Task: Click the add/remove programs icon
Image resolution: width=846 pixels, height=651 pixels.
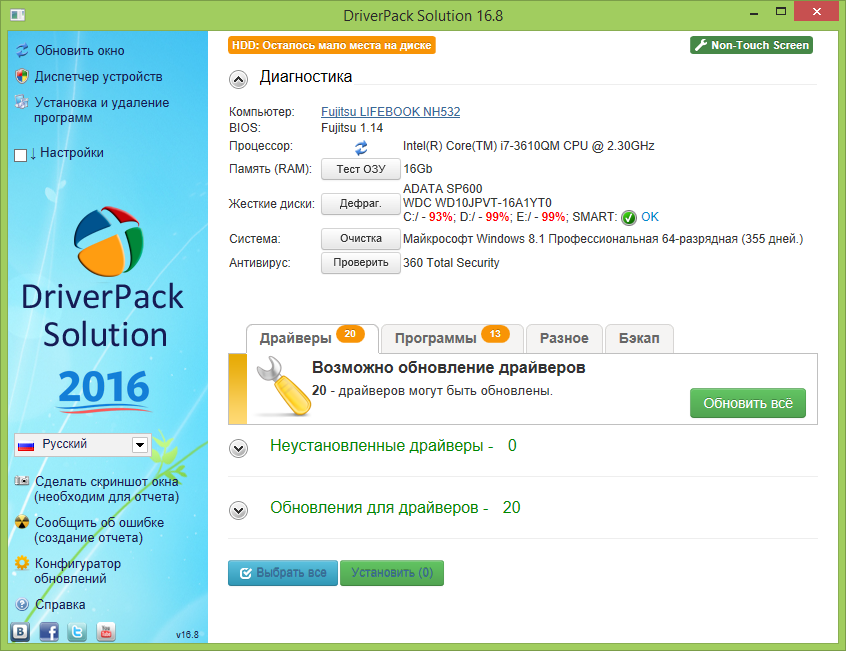Action: 22,102
